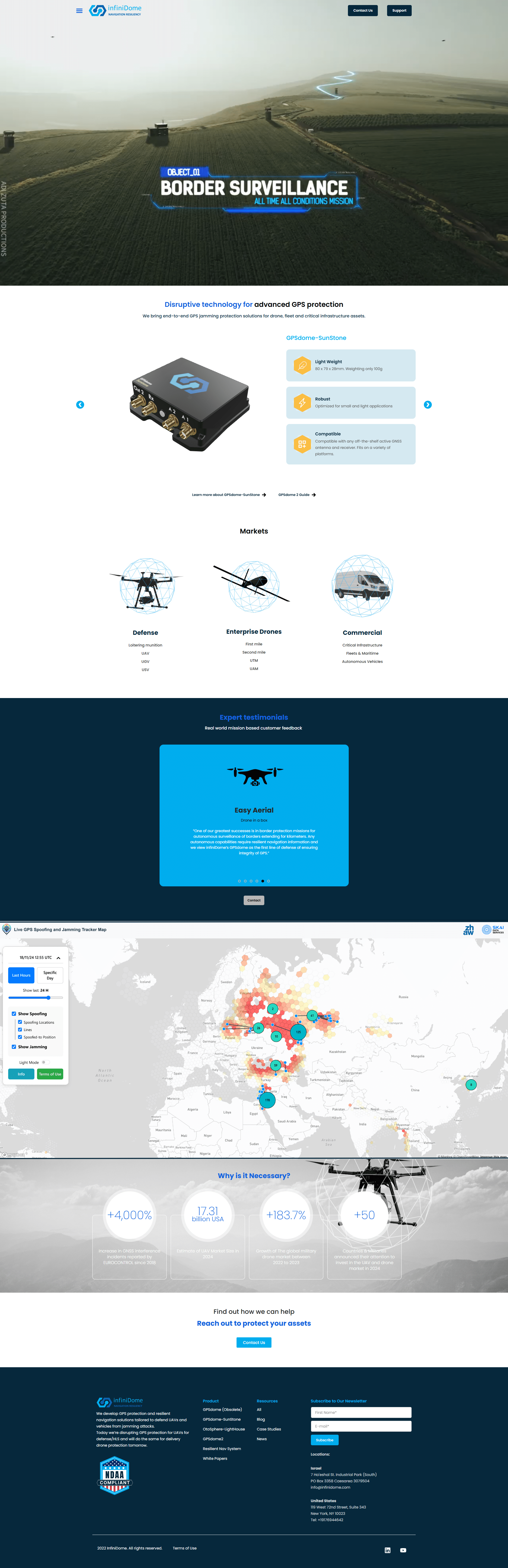This screenshot has width=508, height=1568.
Task: Click the E-mail newsletter input field
Action: (x=361, y=1426)
